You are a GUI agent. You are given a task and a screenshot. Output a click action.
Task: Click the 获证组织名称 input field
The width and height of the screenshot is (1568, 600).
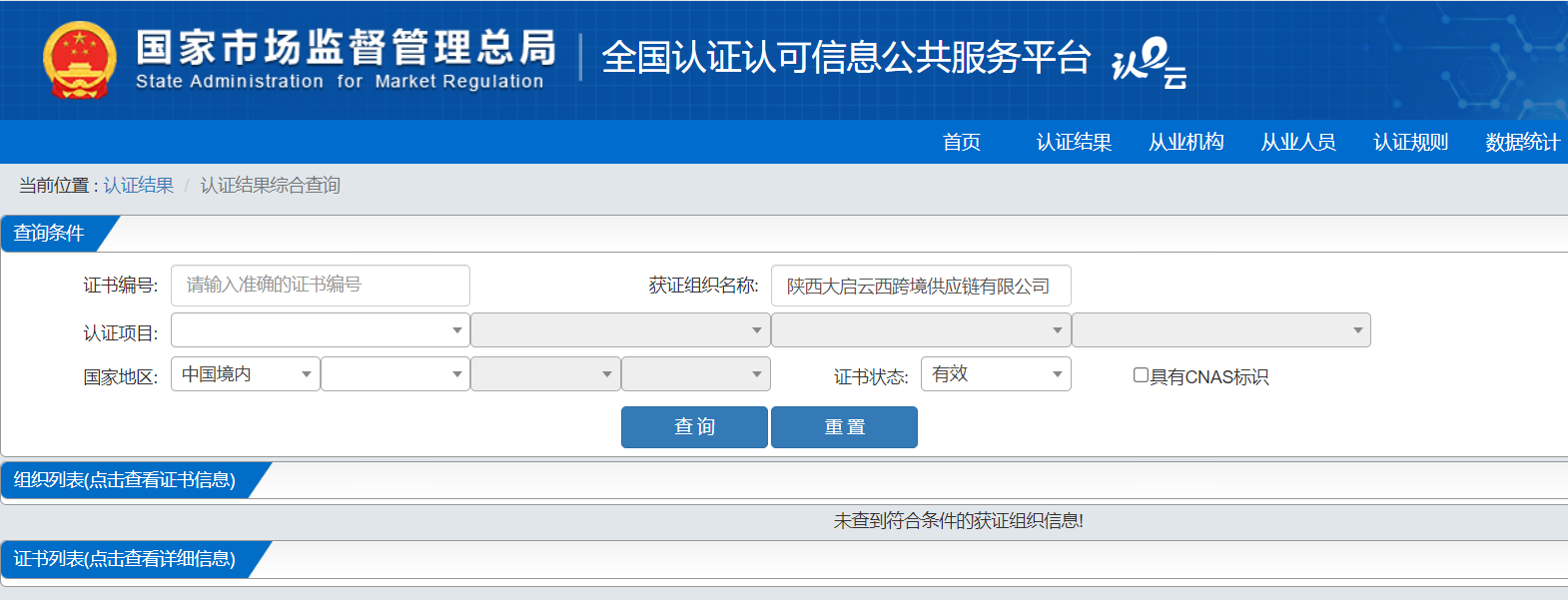(x=921, y=286)
